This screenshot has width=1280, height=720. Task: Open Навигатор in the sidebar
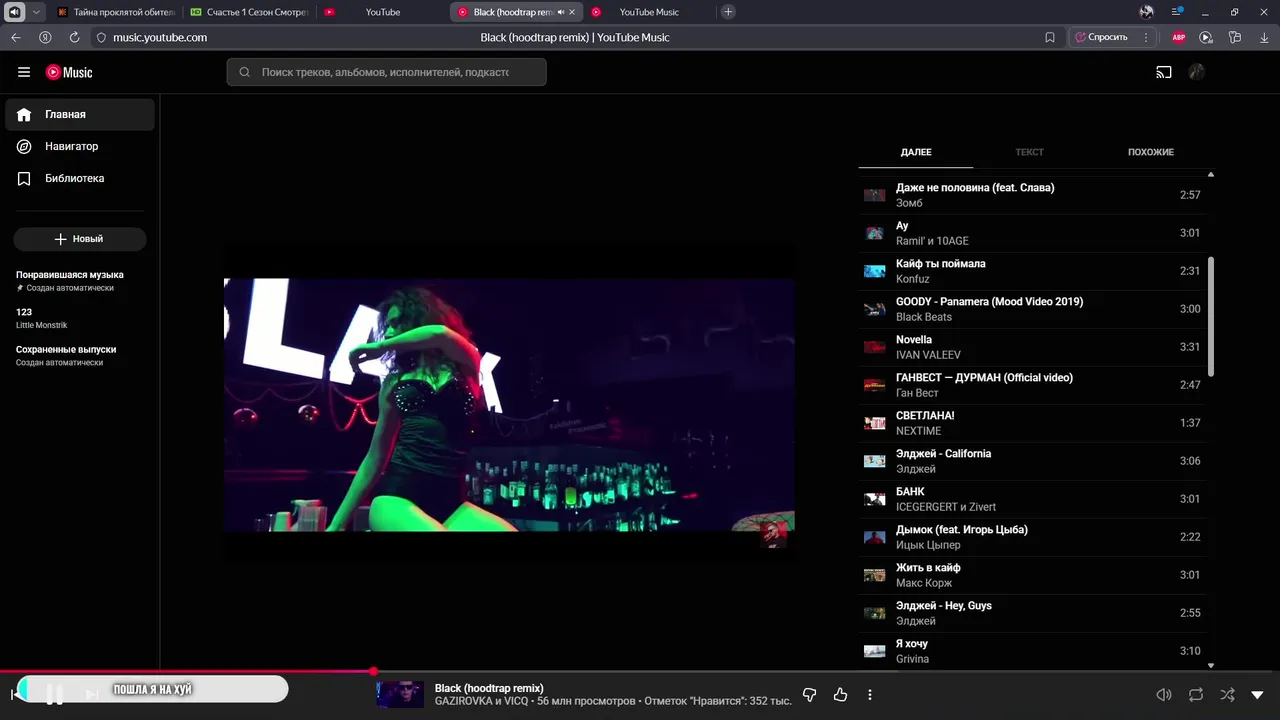[x=80, y=146]
